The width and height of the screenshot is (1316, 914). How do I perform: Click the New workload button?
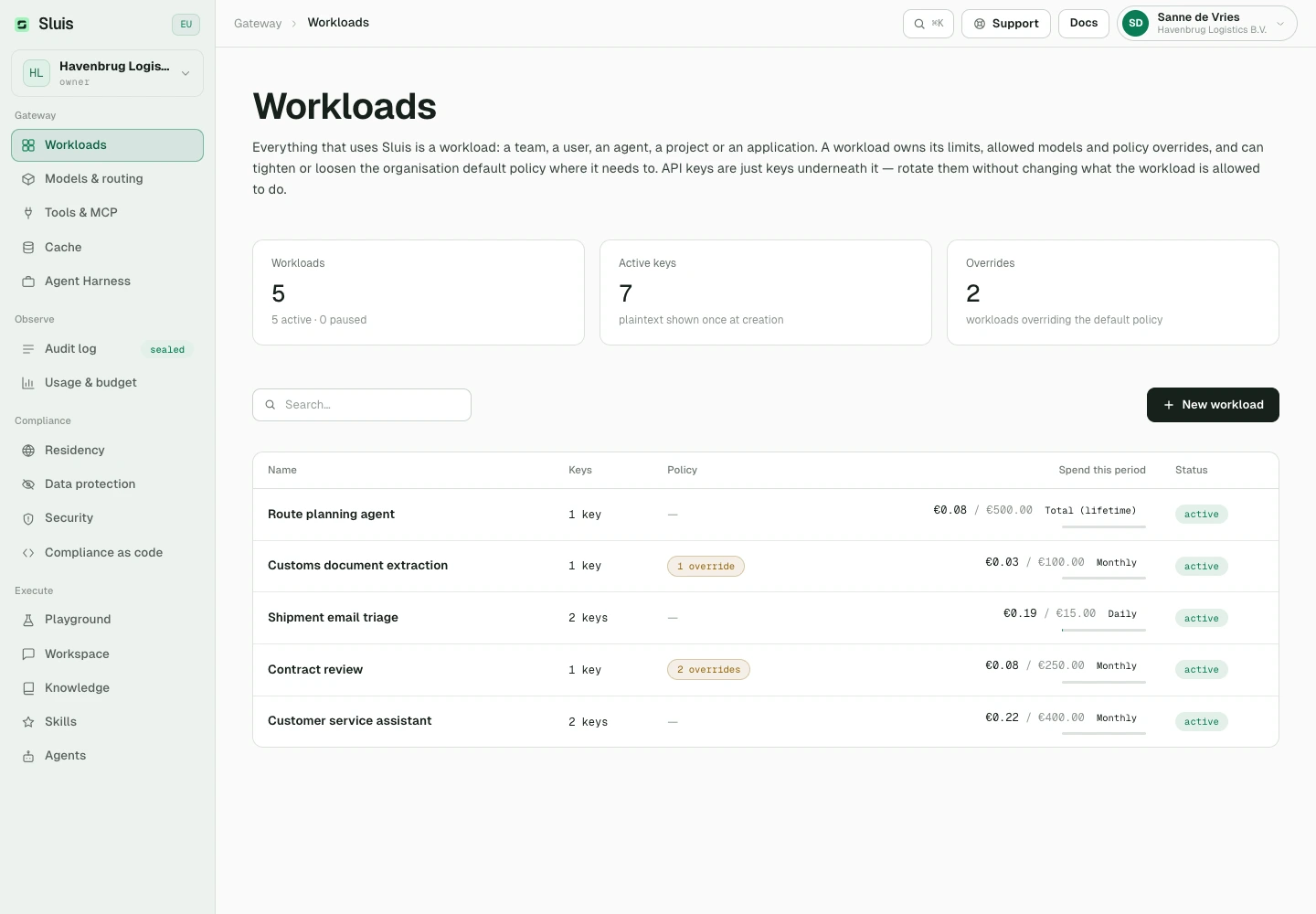[1213, 405]
